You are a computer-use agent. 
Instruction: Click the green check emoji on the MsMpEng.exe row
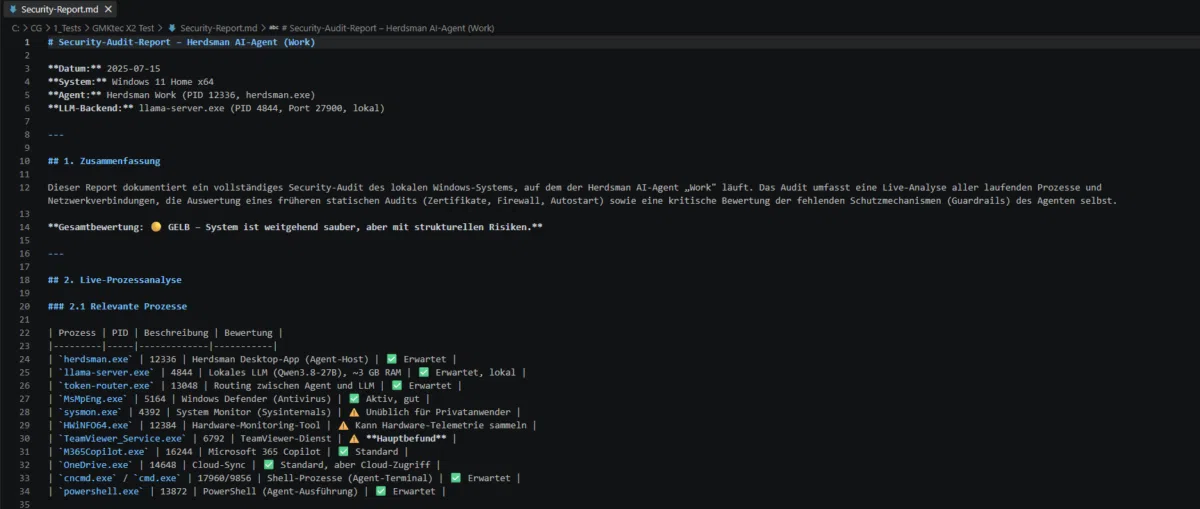(355, 398)
